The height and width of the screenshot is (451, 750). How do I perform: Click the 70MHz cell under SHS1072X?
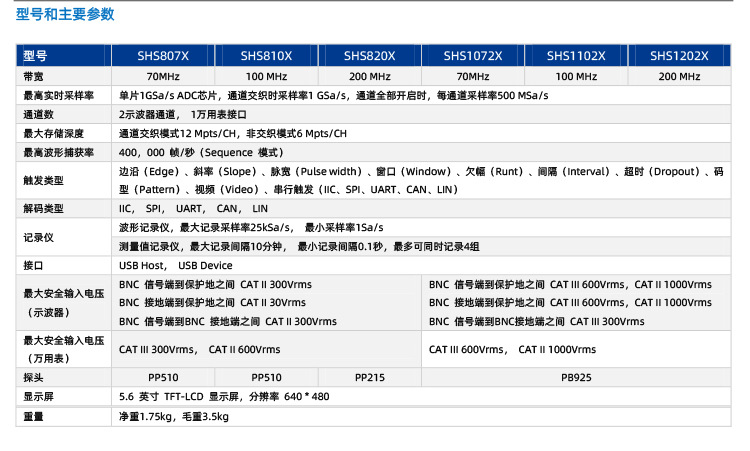click(x=473, y=77)
